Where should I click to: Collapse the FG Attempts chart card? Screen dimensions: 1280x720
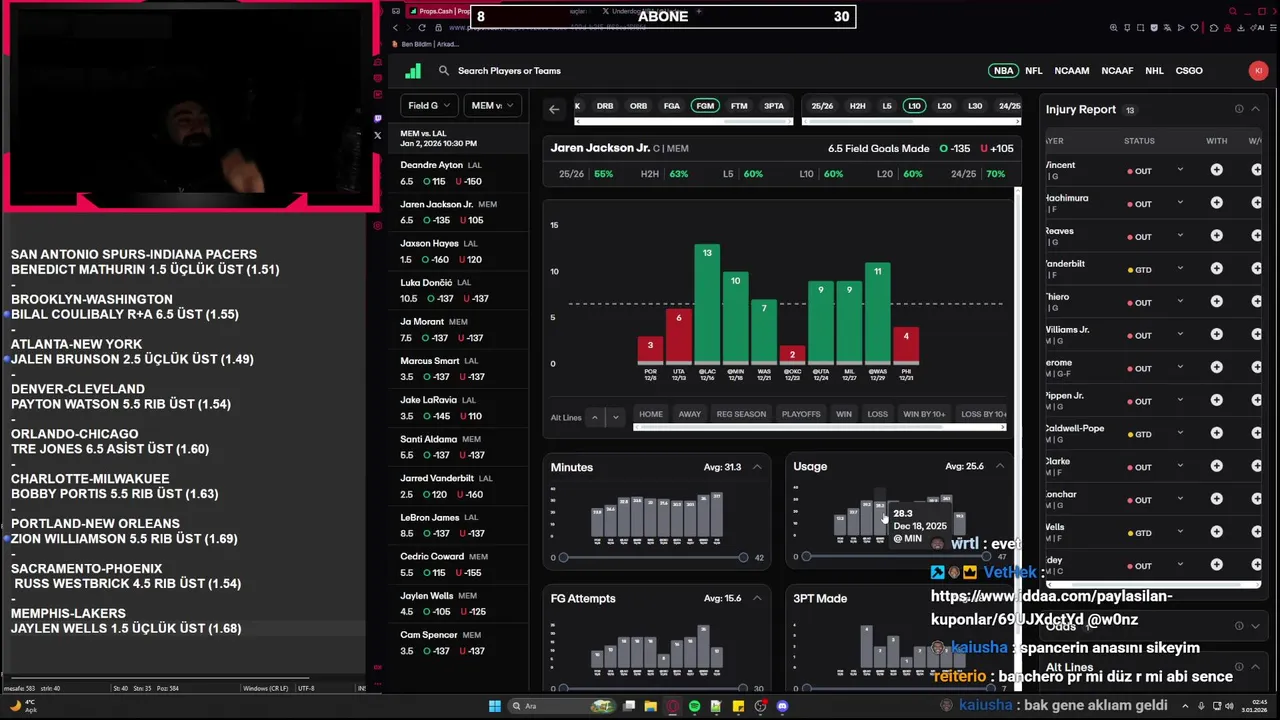(757, 598)
